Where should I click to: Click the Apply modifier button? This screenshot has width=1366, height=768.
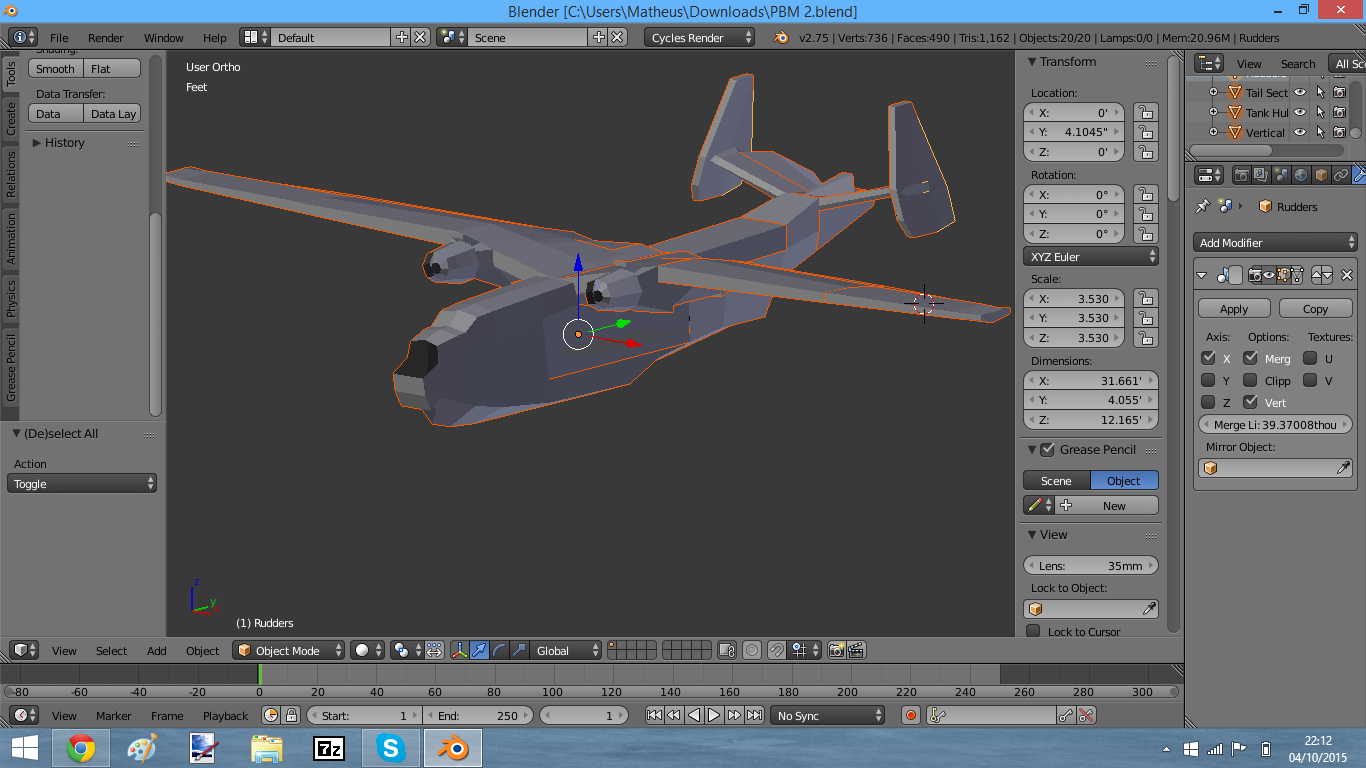[x=1234, y=309]
